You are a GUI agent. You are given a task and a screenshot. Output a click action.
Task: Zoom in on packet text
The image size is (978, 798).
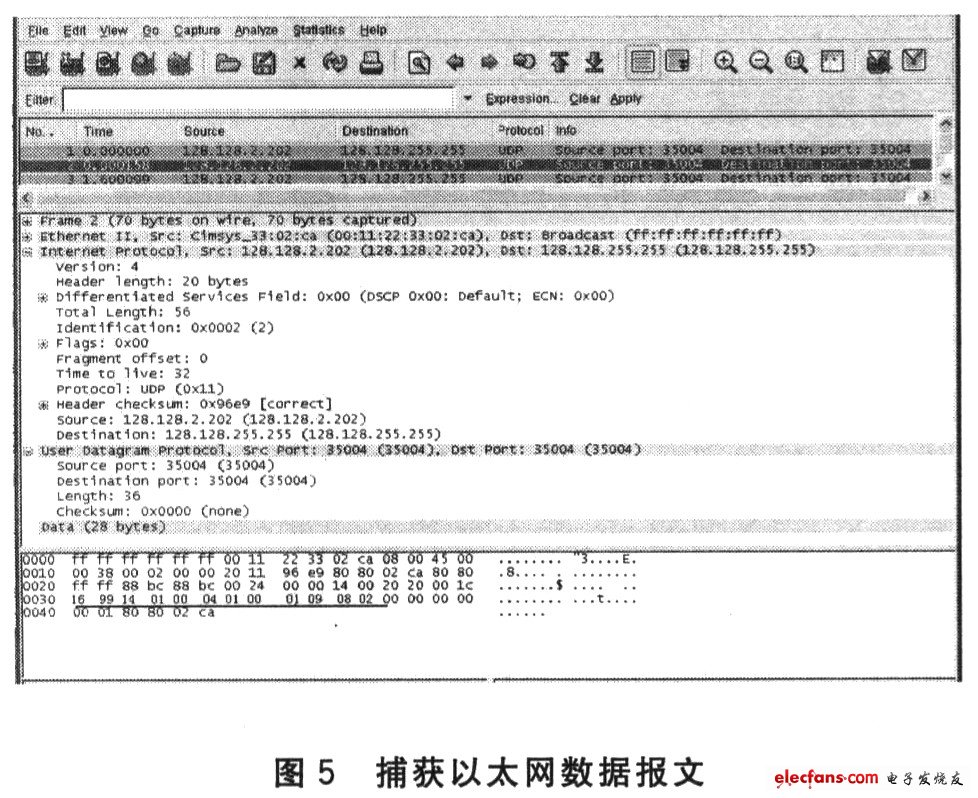pyautogui.click(x=726, y=64)
